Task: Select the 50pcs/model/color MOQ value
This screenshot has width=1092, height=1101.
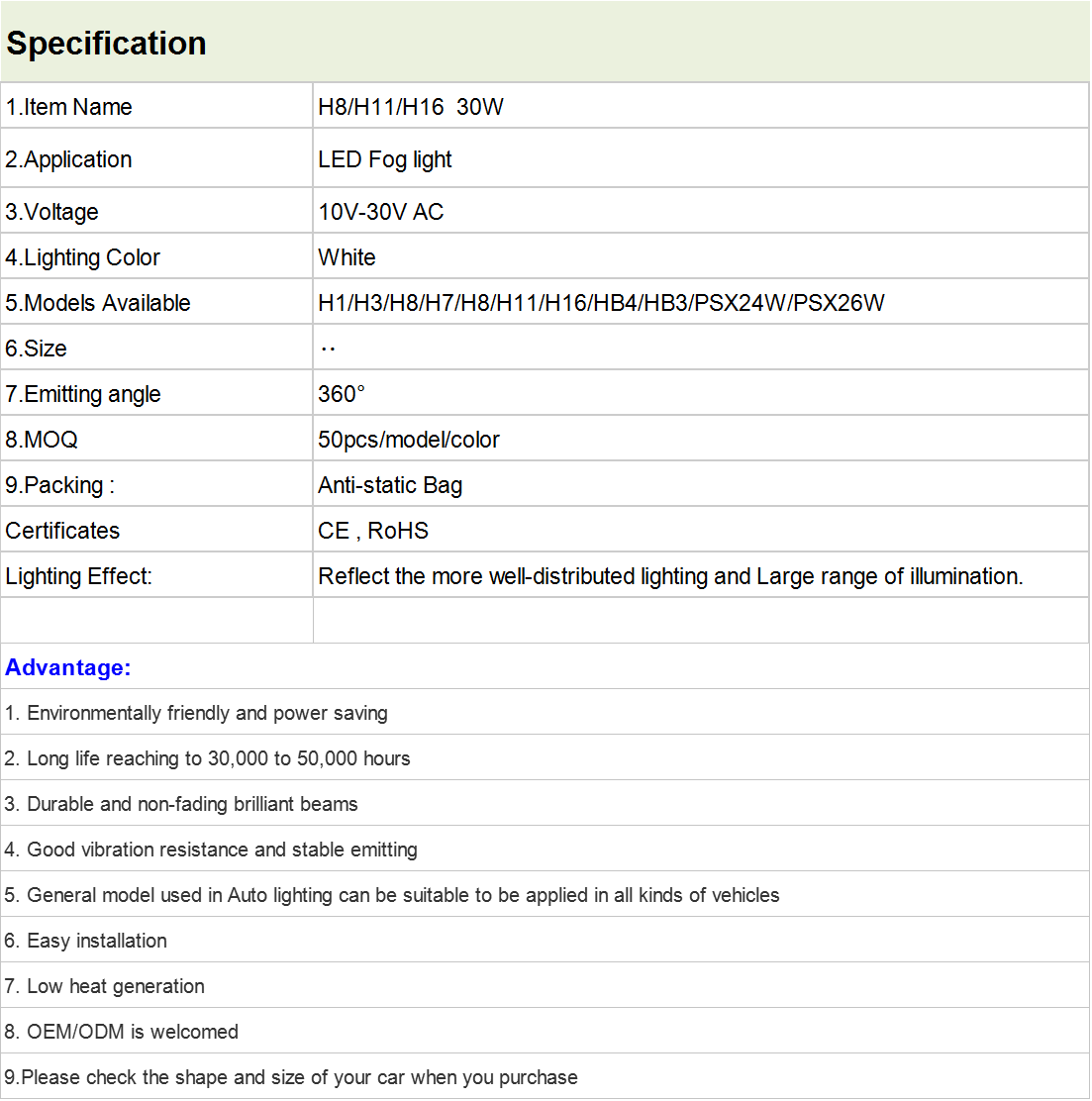Action: [408, 440]
